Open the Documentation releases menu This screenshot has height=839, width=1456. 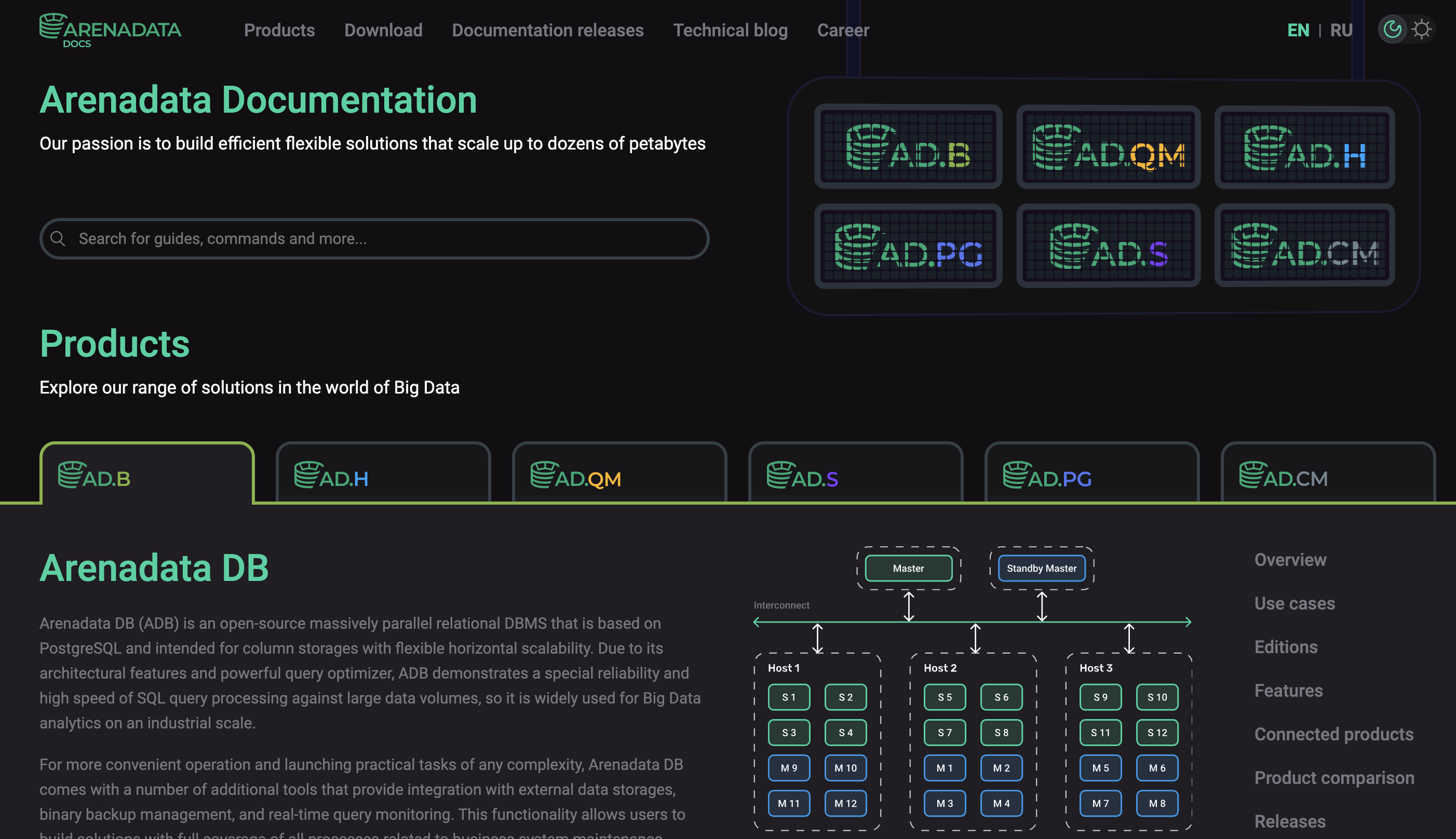pyautogui.click(x=548, y=30)
